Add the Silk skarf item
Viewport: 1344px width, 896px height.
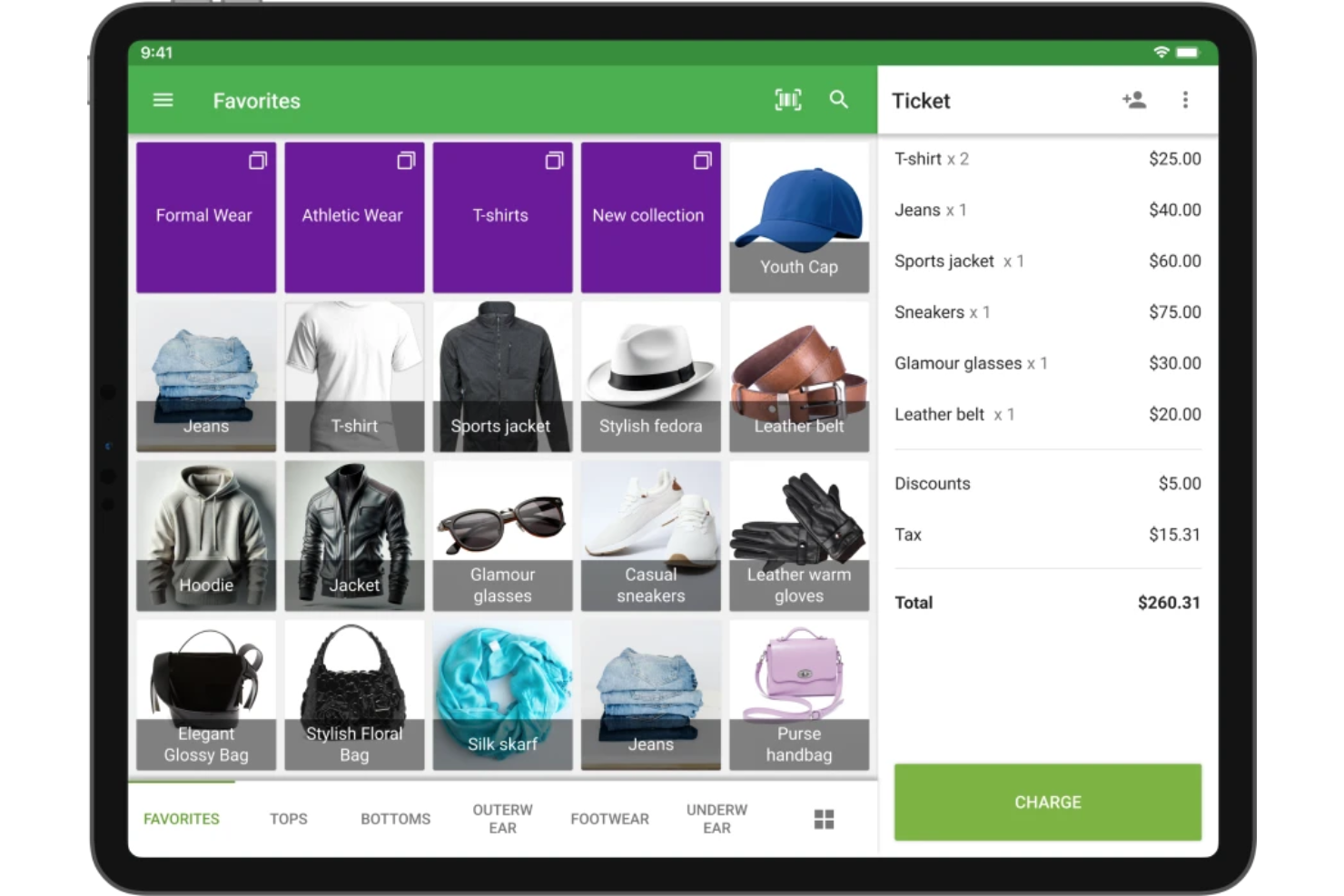coord(501,696)
